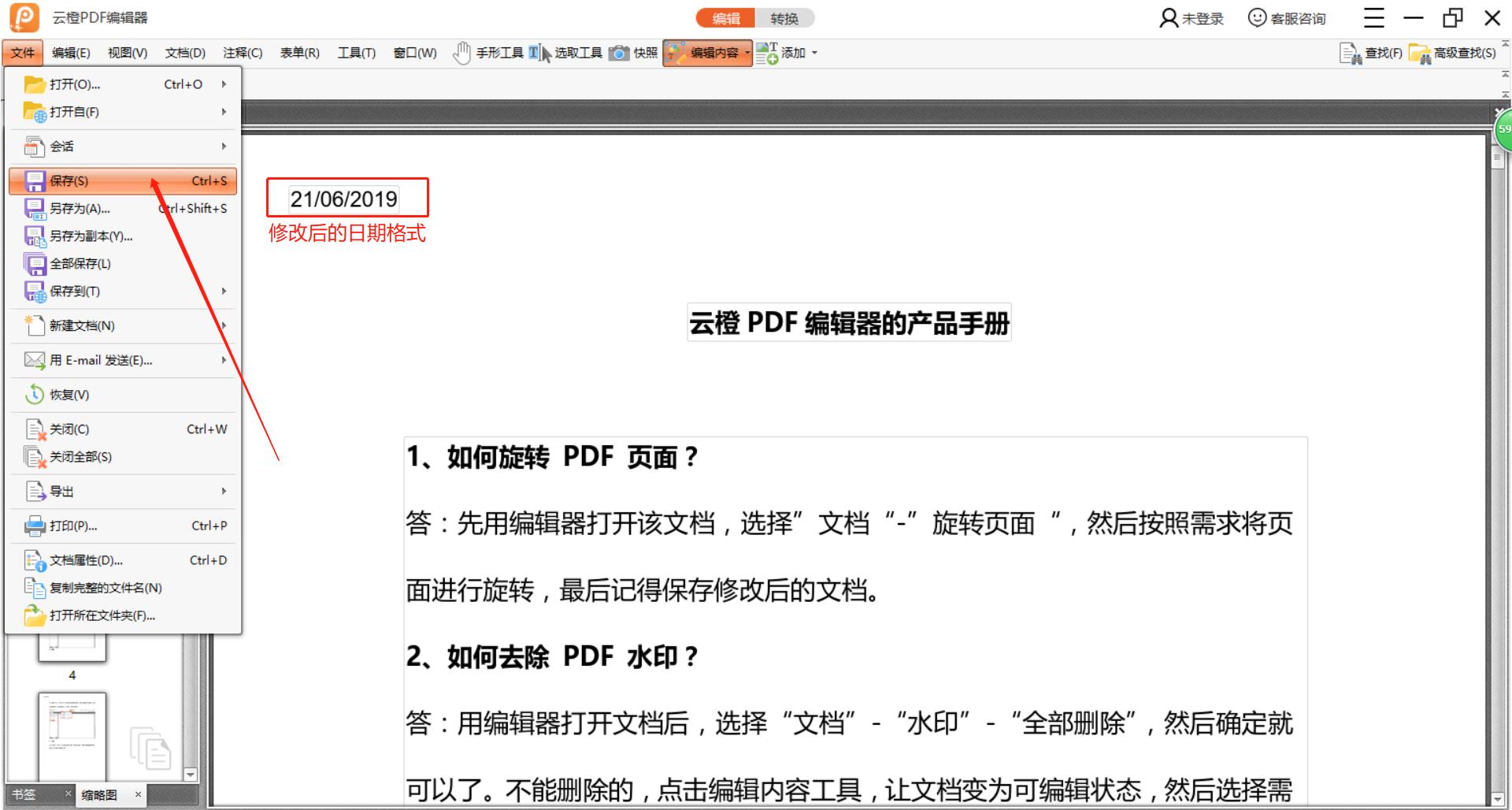This screenshot has width=1512, height=810.
Task: Expand the E-mail send submenu arrow
Action: click(224, 360)
